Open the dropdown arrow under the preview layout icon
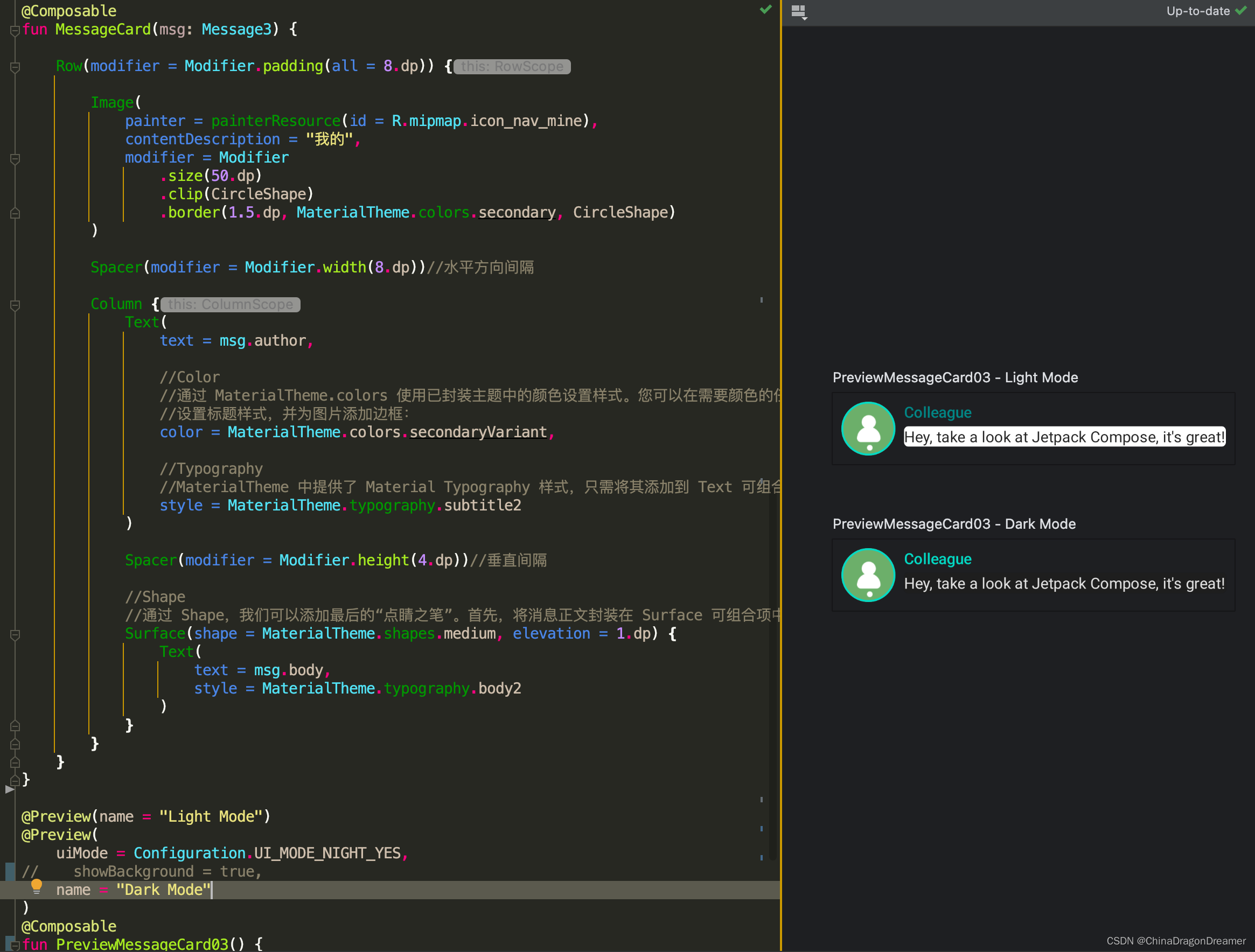The height and width of the screenshot is (952, 1255). pos(804,17)
